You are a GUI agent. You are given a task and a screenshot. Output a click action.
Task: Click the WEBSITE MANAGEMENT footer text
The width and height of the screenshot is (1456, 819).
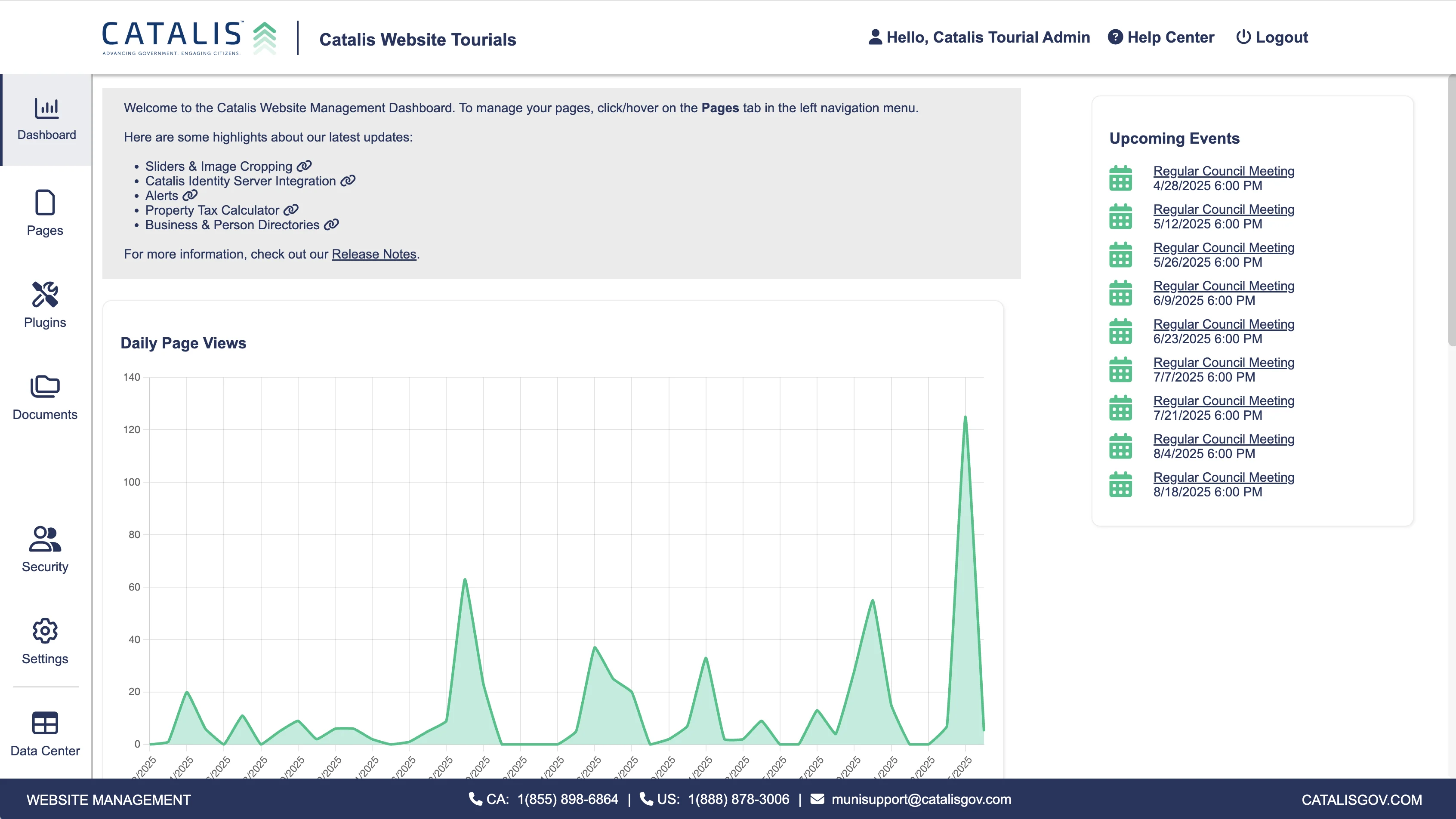108,800
